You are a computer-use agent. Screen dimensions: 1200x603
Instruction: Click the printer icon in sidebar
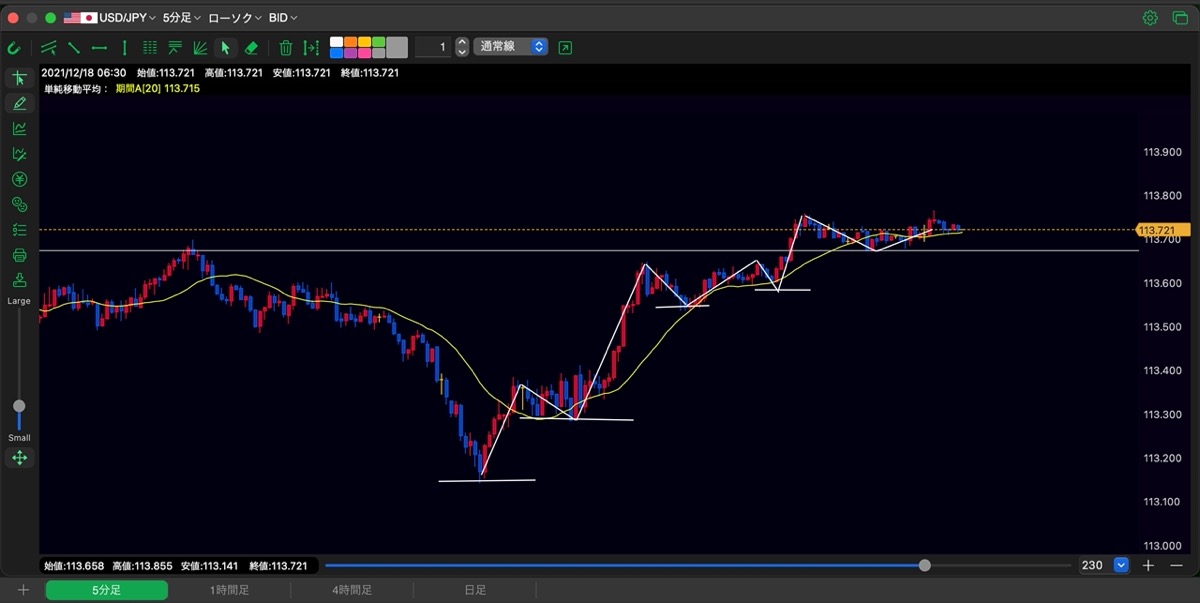(x=19, y=255)
